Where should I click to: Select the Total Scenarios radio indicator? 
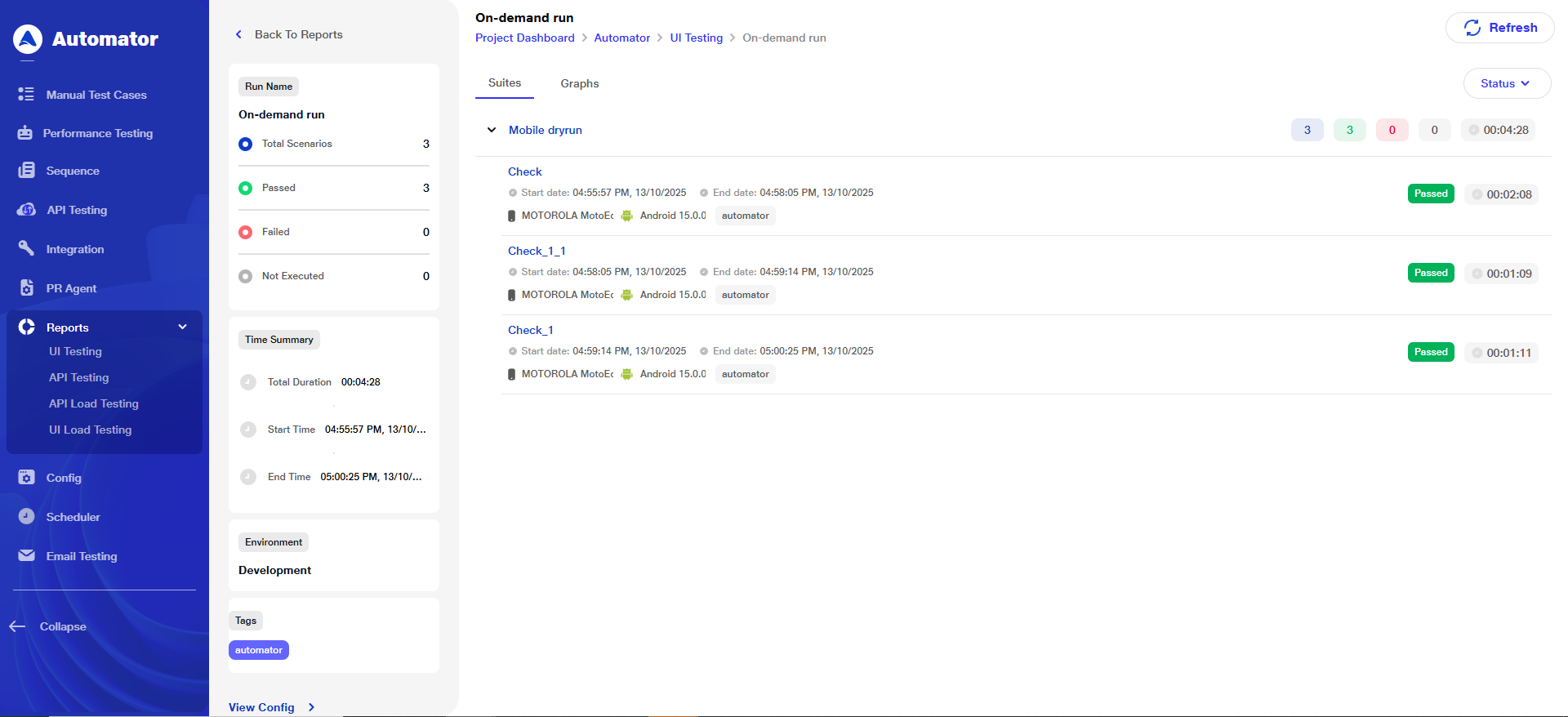245,144
